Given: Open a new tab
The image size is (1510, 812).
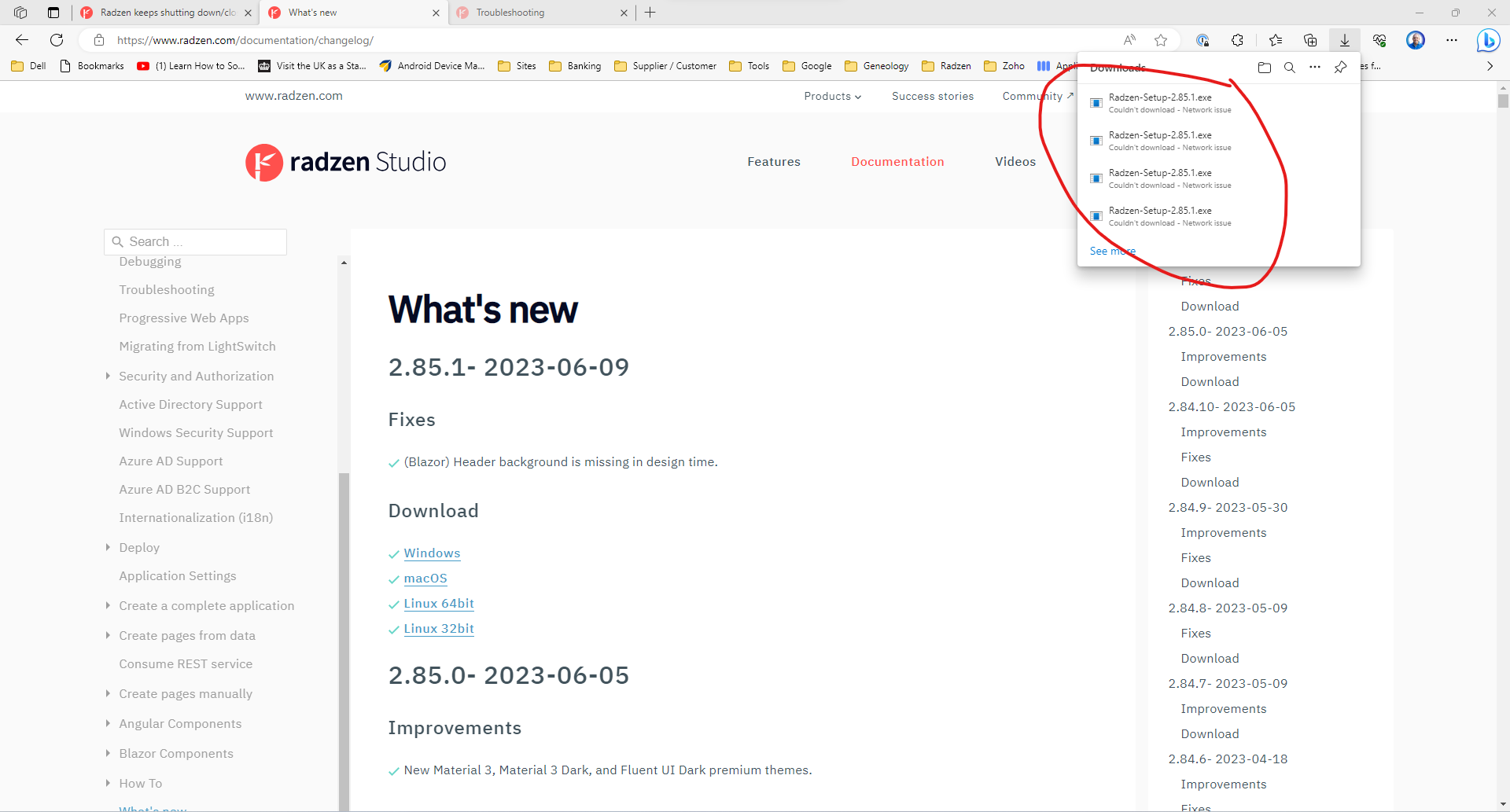Looking at the screenshot, I should pos(650,13).
